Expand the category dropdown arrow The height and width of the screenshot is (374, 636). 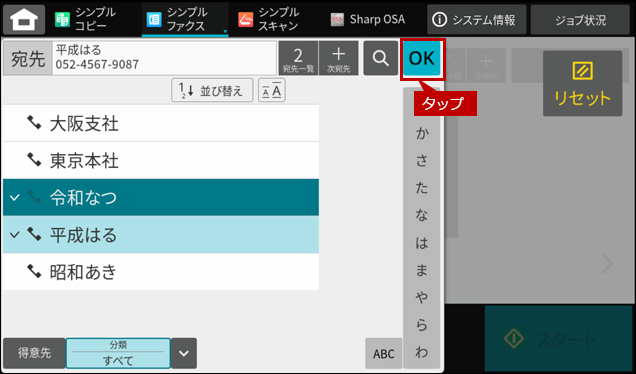[x=184, y=353]
